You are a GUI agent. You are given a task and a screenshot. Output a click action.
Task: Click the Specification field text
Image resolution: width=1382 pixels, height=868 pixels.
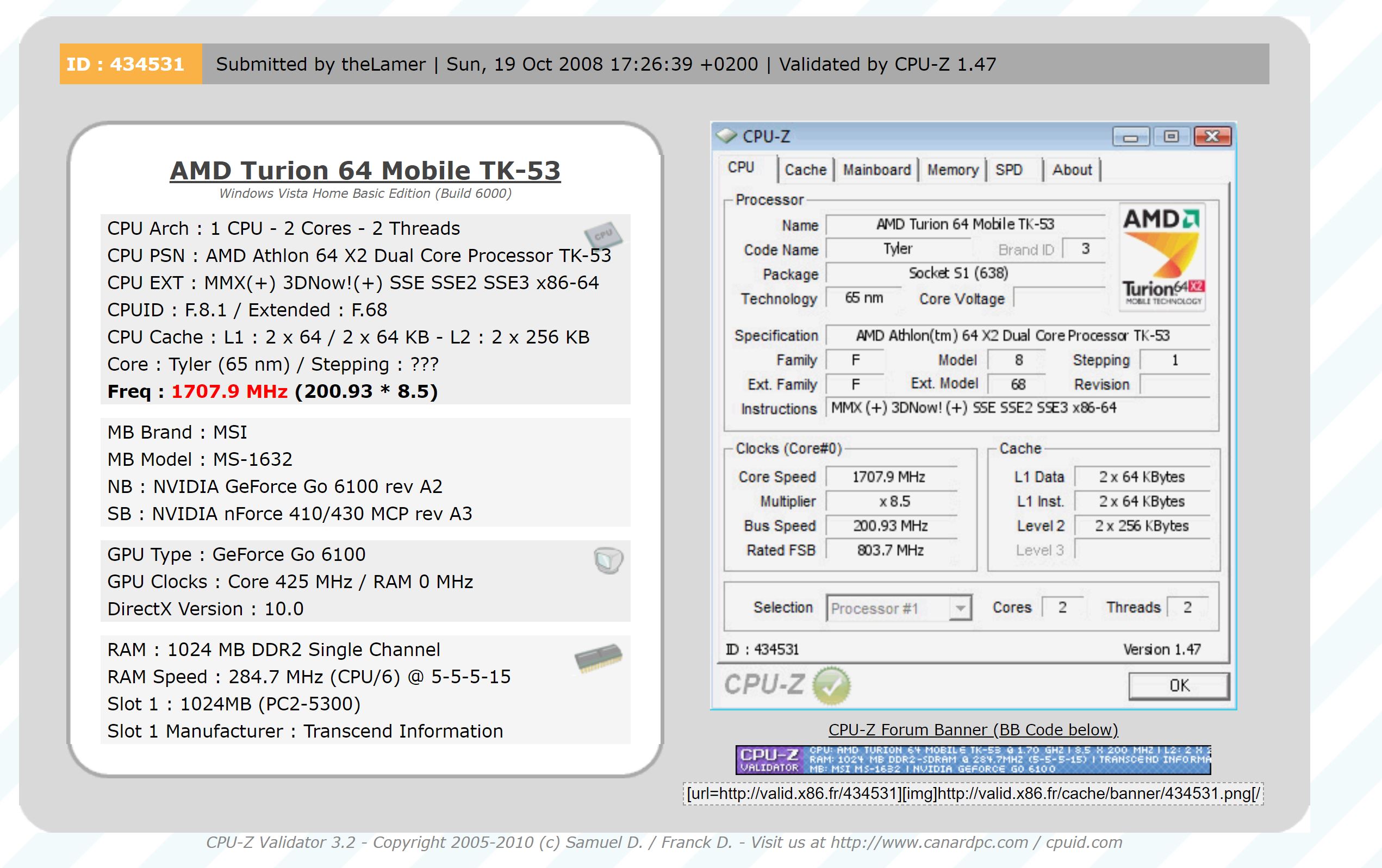[1018, 335]
